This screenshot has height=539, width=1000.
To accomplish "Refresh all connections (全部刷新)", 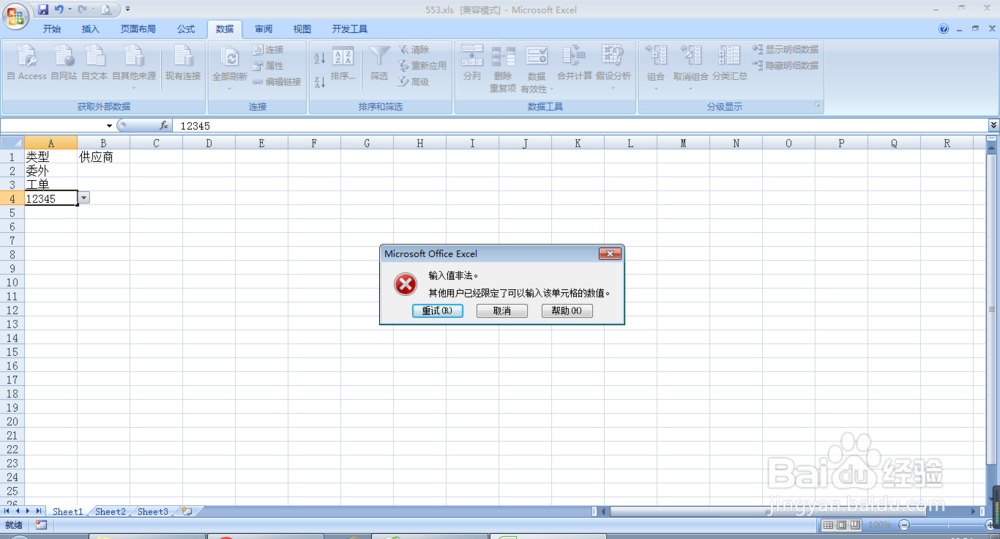I will [x=230, y=66].
